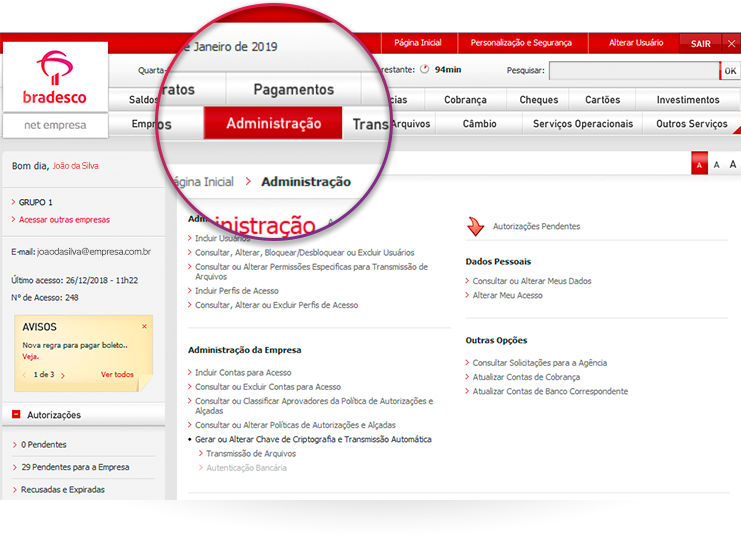Click the X button next to SAIR
The width and height of the screenshot is (741, 535).
point(732,44)
